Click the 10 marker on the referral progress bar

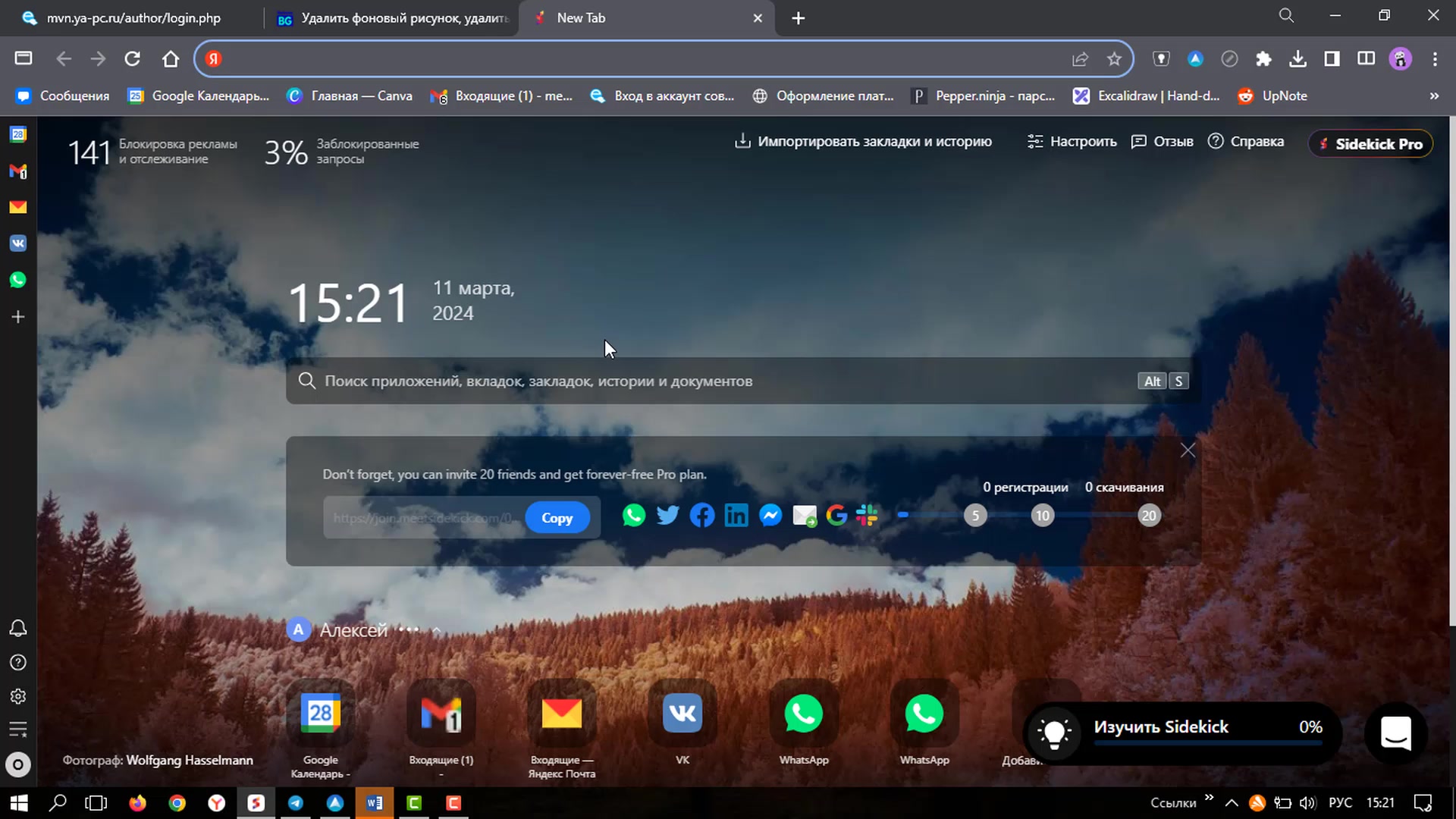click(1043, 516)
